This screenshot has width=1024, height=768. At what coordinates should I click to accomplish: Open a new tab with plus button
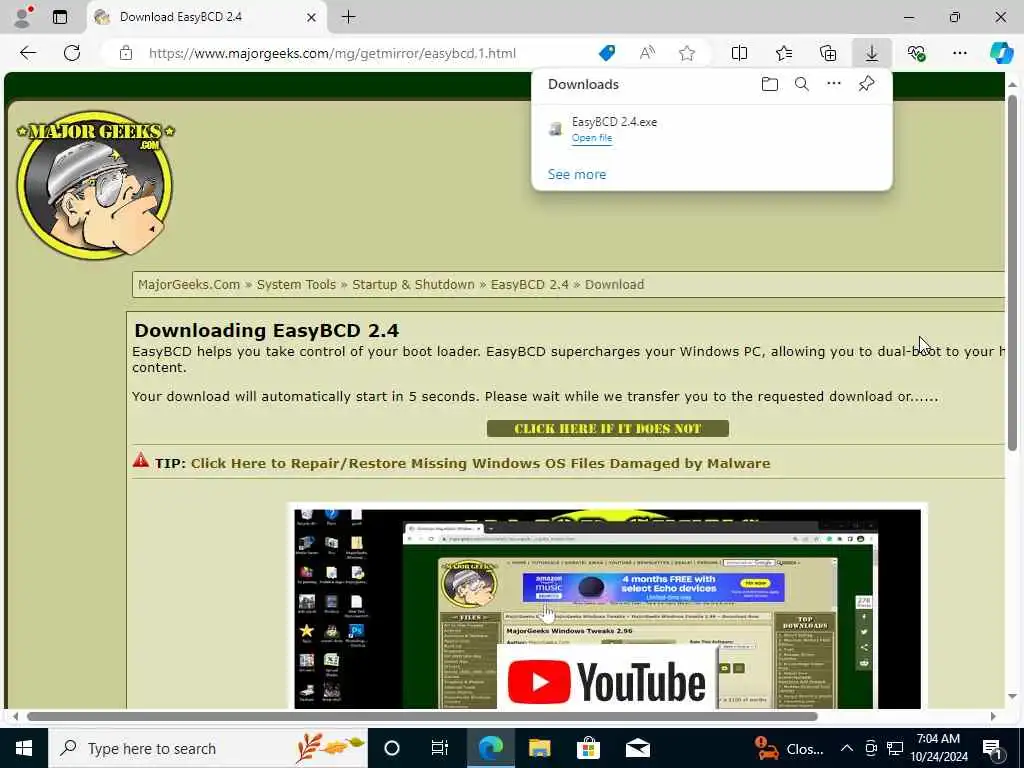tap(349, 17)
